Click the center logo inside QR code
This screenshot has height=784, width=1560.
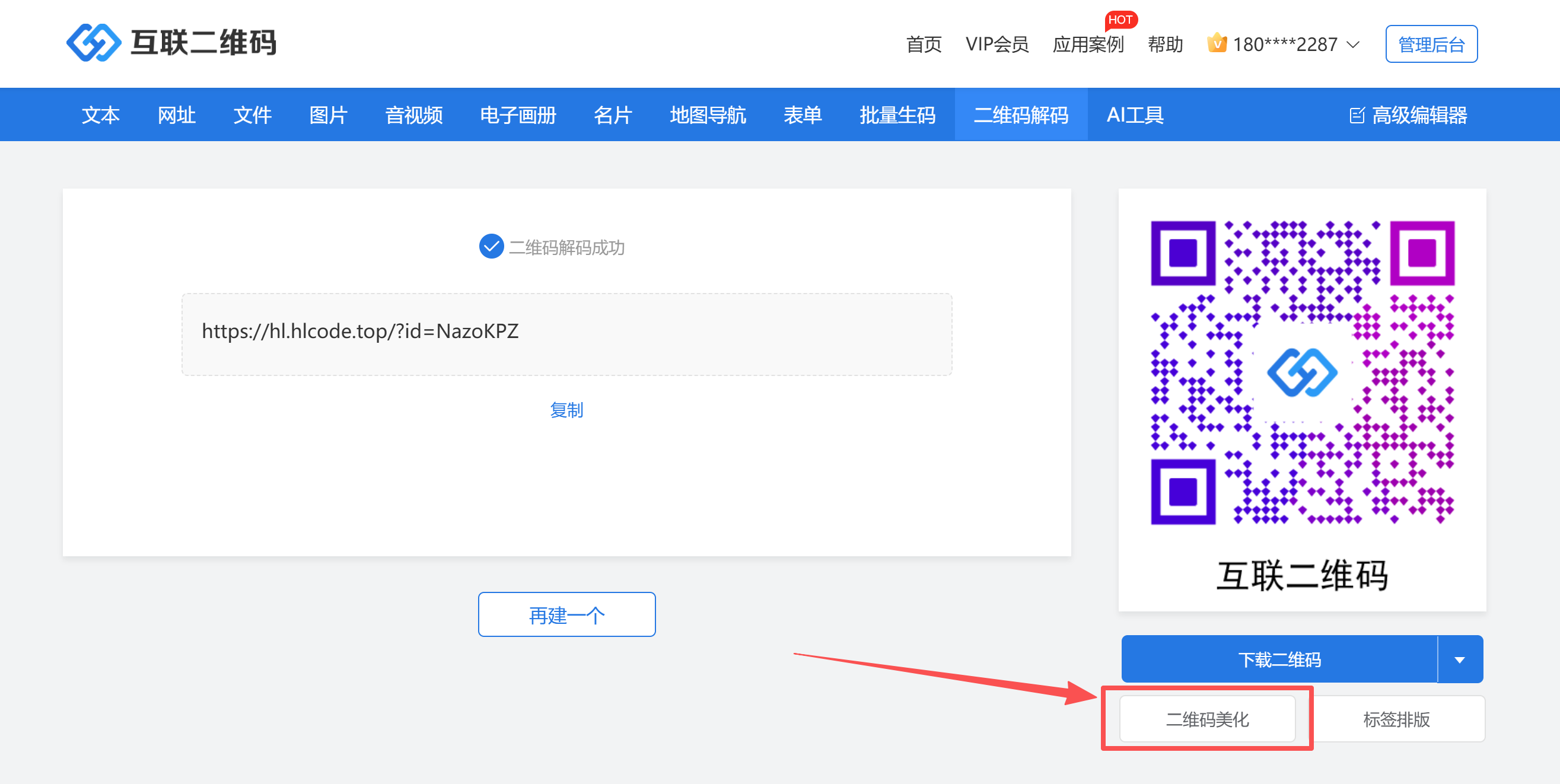[x=1302, y=372]
